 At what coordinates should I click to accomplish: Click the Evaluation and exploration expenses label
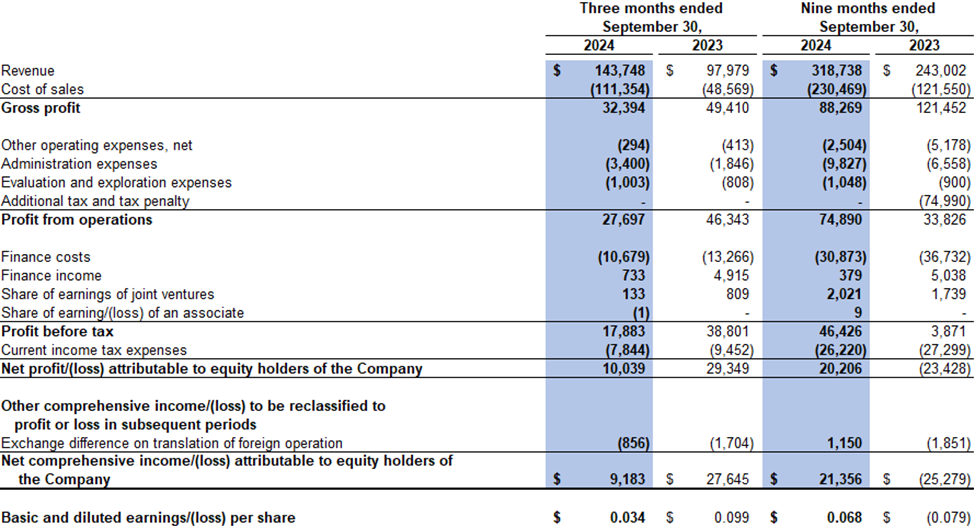(116, 183)
